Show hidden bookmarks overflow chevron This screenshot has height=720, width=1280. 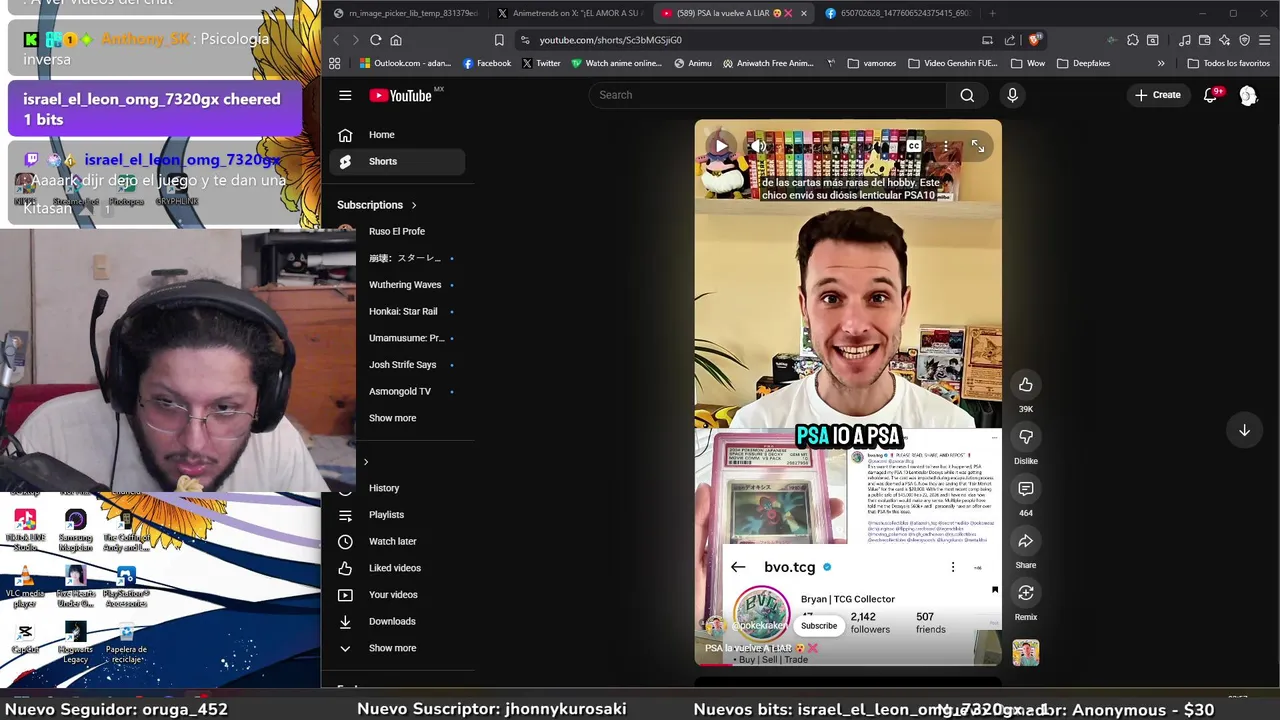tap(1161, 63)
